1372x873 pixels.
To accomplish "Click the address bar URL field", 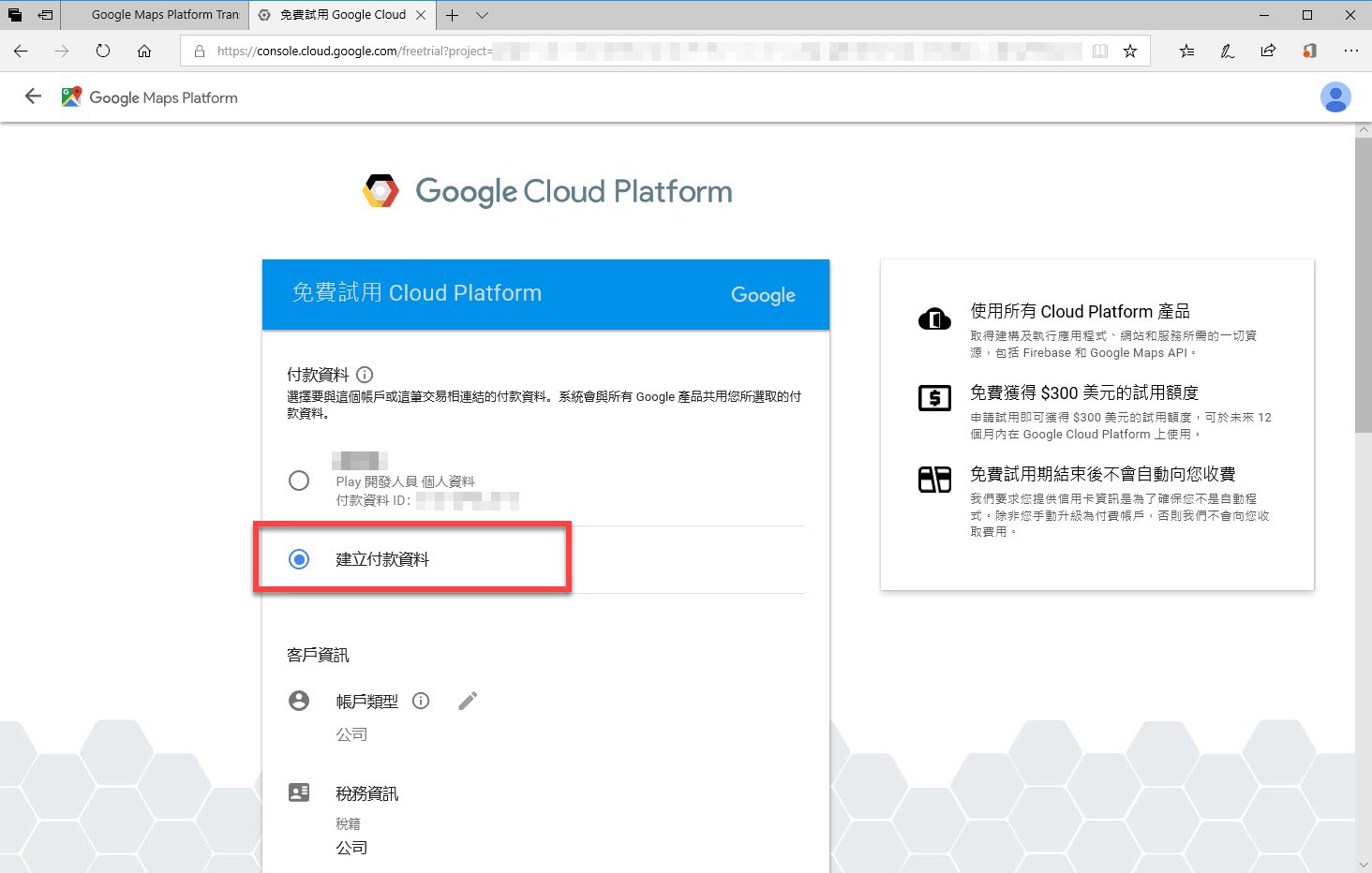I will (x=647, y=51).
